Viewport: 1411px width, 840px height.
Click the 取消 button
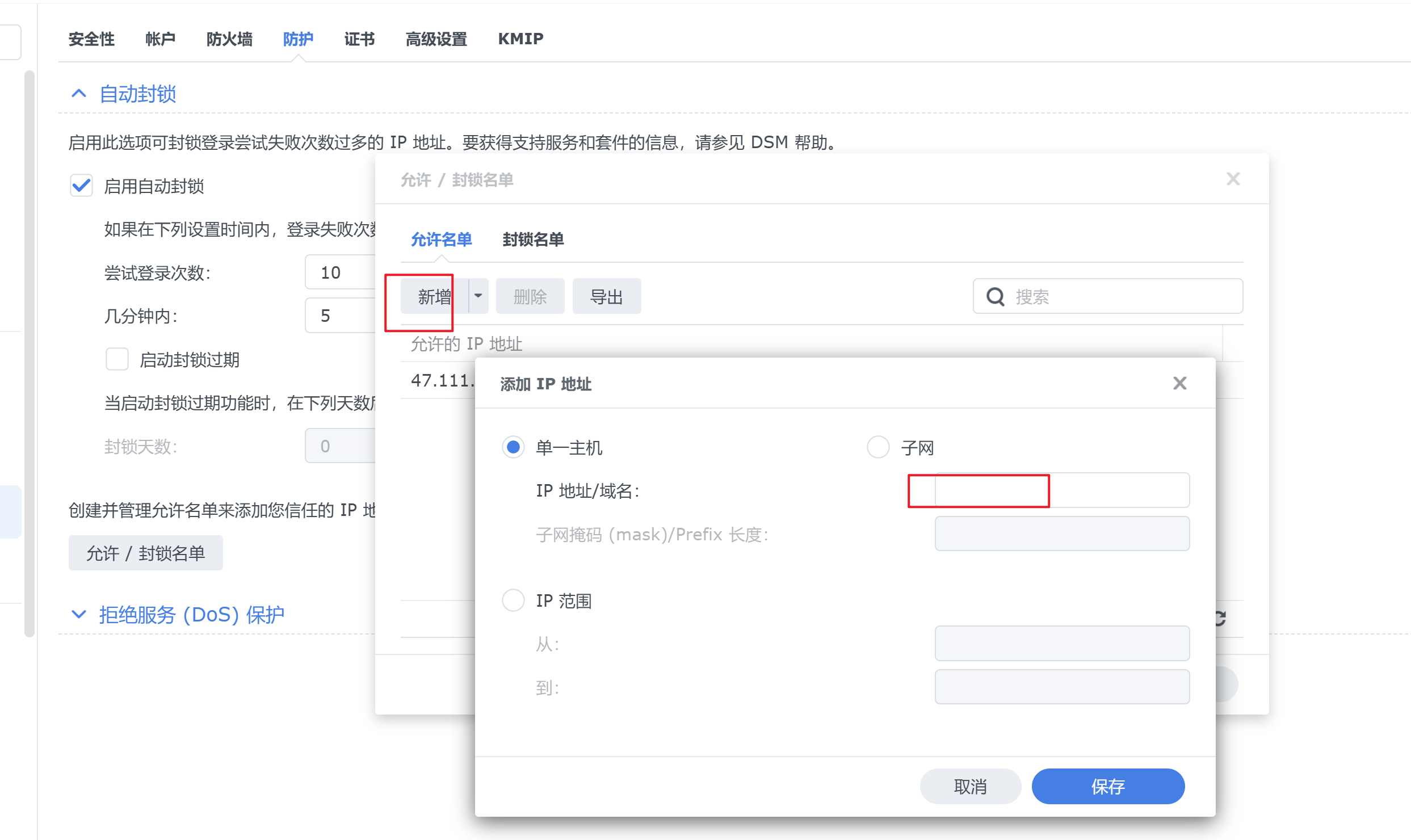click(970, 786)
